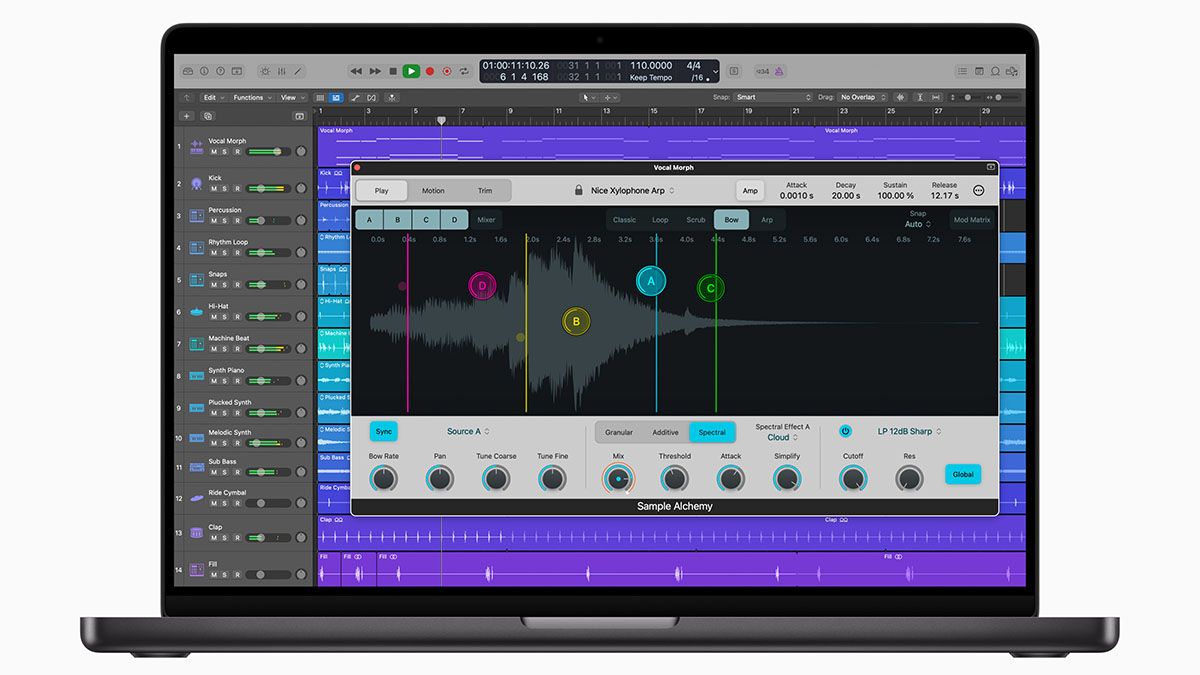Click the metronome icon in control bar
This screenshot has width=1200, height=675.
(779, 71)
